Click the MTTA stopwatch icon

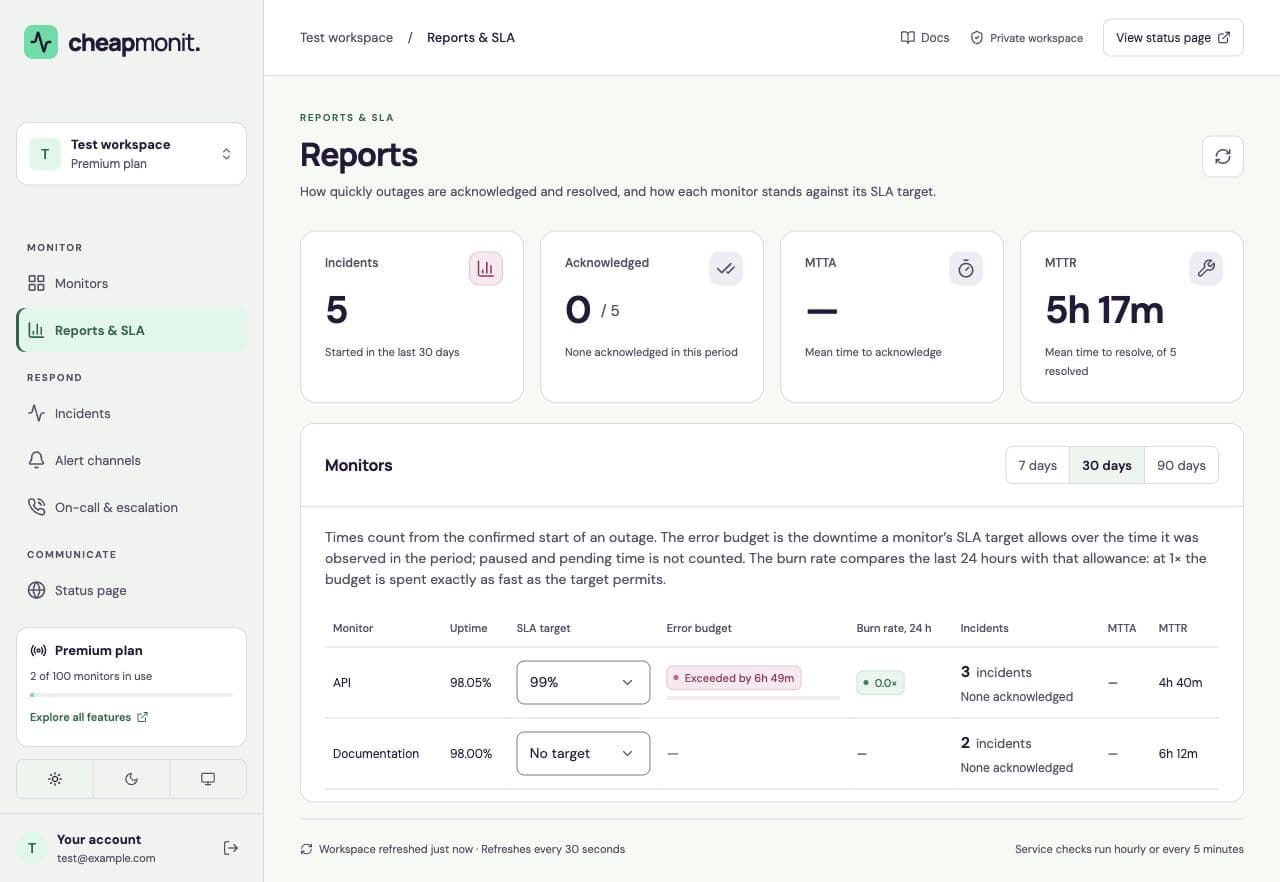[x=966, y=268]
